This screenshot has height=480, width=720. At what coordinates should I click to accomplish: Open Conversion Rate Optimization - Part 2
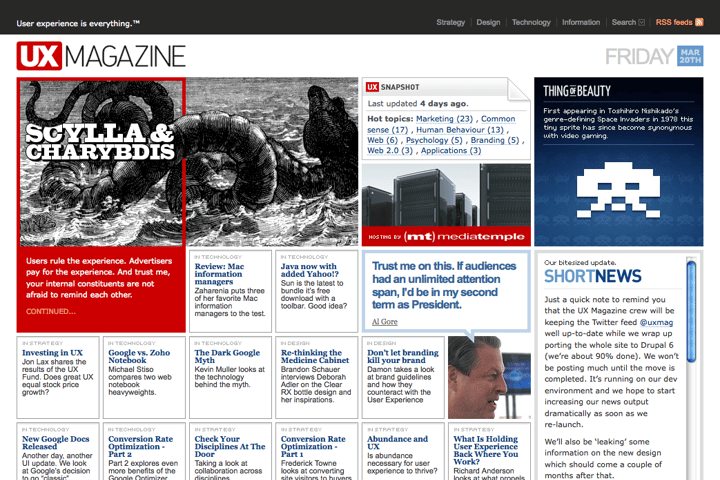click(x=141, y=446)
